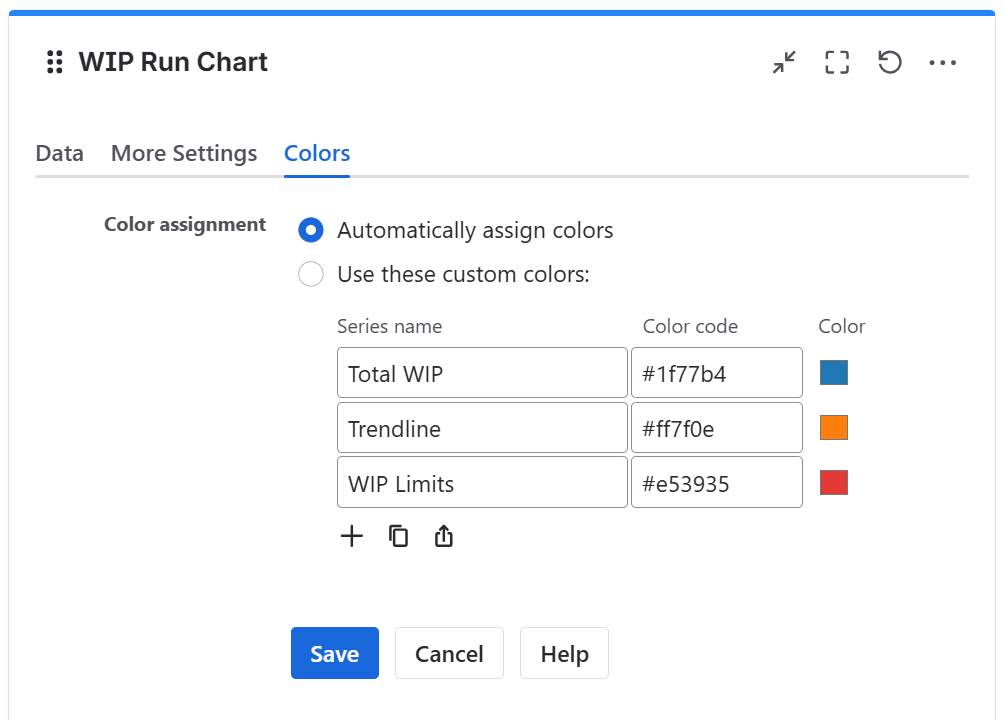
Task: Open the ellipsis options menu
Action: (943, 62)
